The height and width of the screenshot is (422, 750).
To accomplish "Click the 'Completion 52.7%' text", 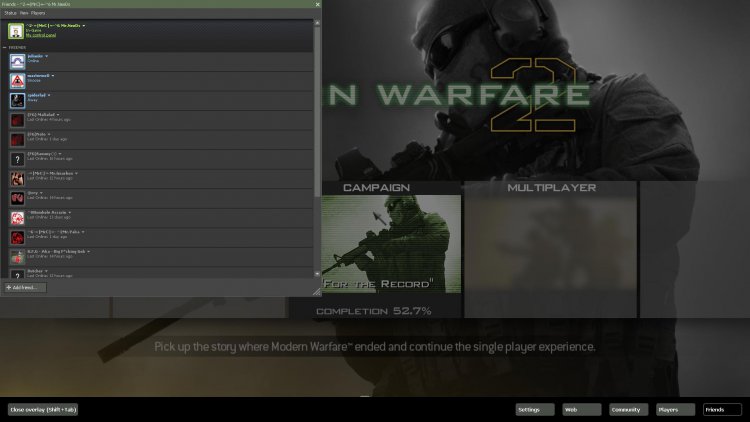I will pyautogui.click(x=374, y=311).
